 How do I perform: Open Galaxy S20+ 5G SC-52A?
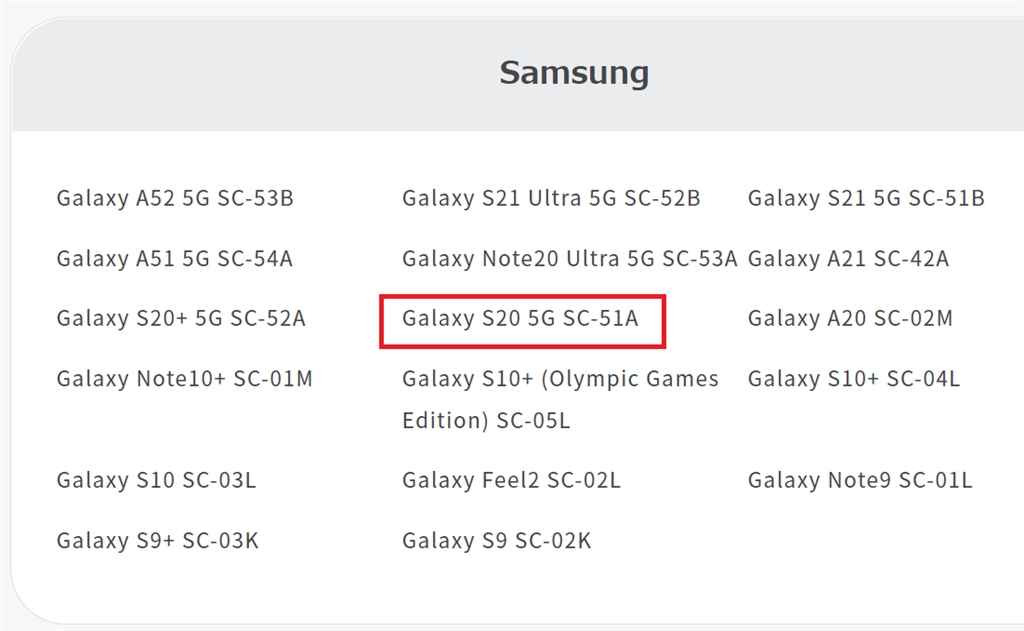181,319
